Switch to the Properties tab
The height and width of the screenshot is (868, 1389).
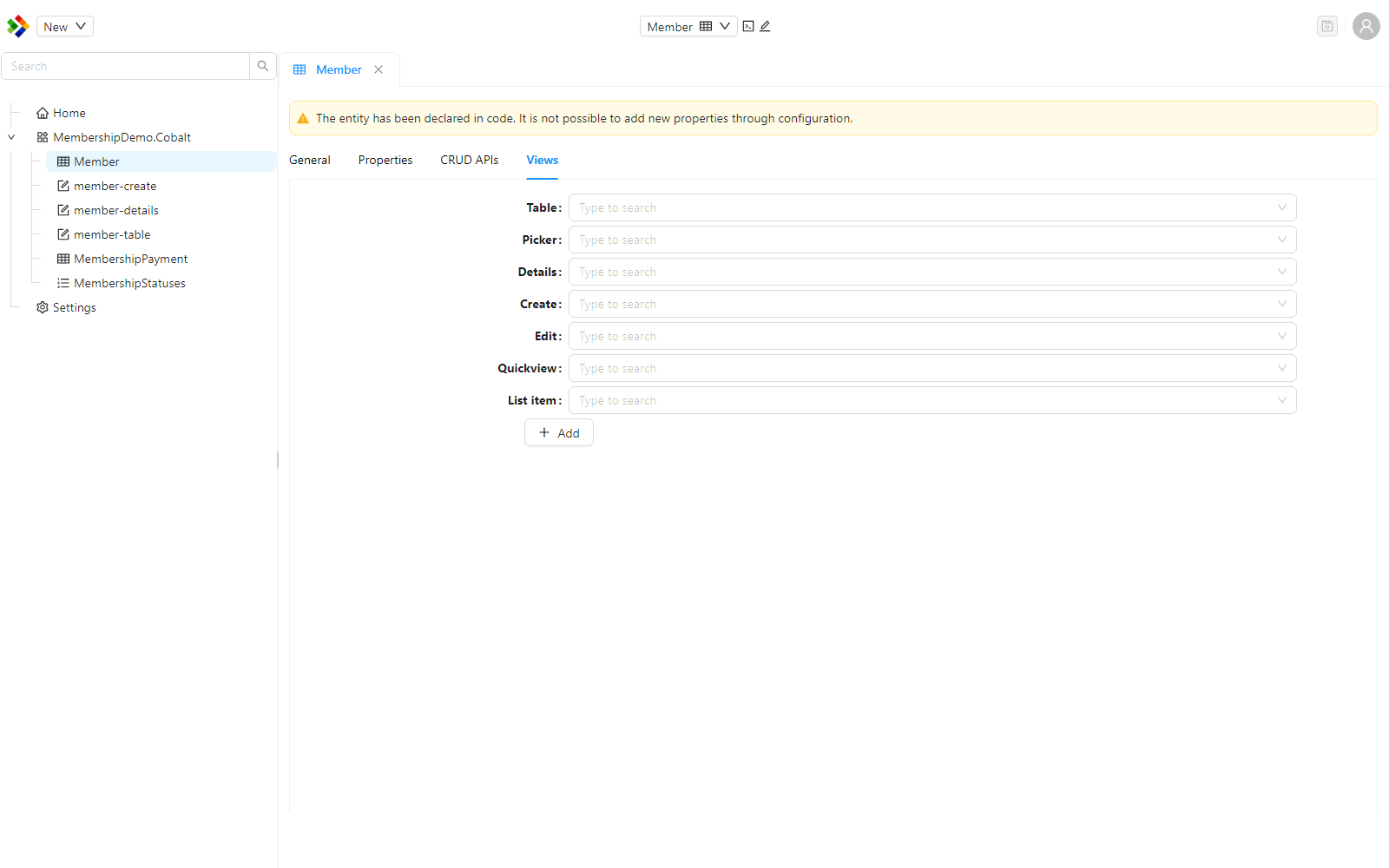coord(385,160)
